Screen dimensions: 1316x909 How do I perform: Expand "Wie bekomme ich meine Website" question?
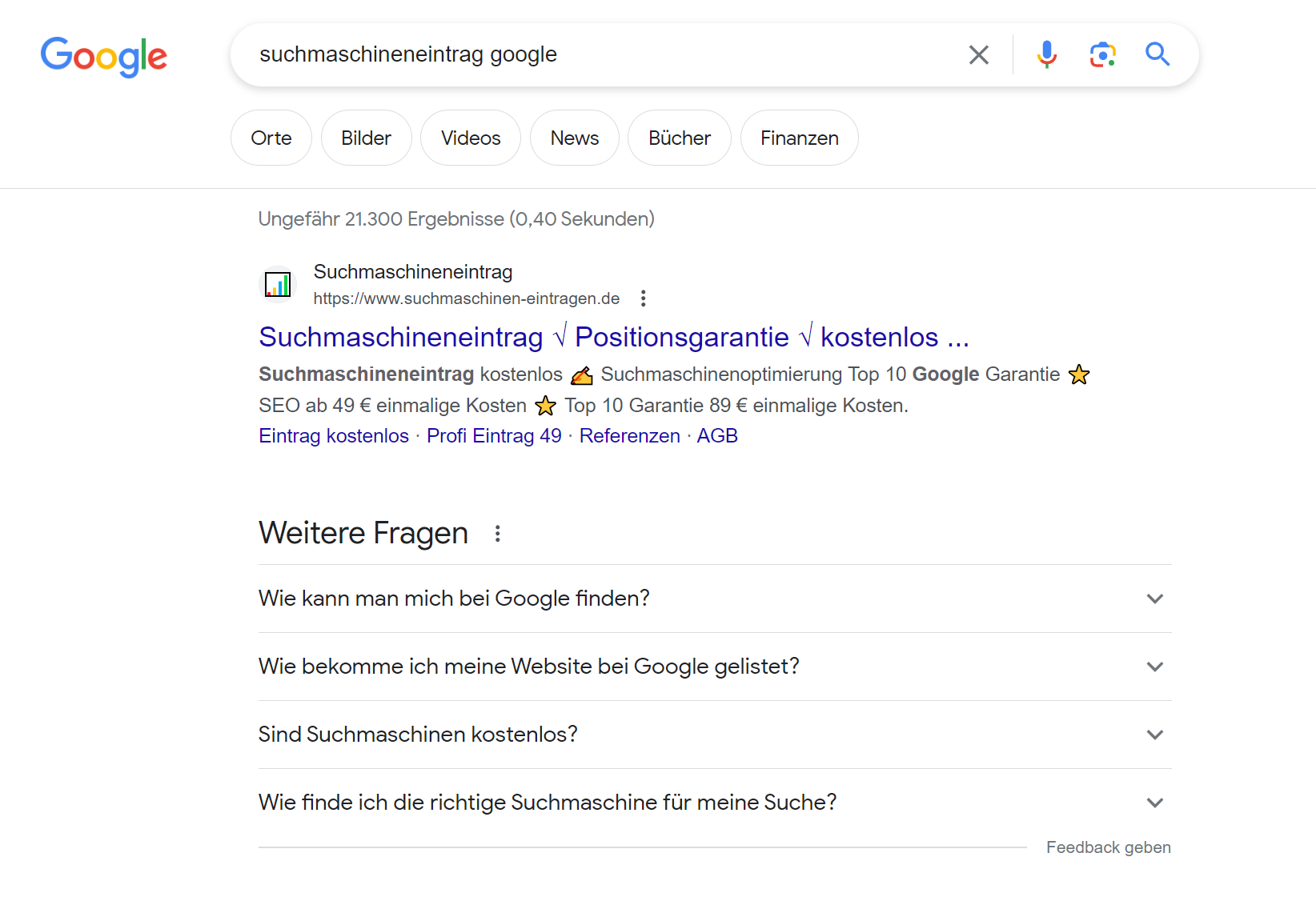(1154, 667)
